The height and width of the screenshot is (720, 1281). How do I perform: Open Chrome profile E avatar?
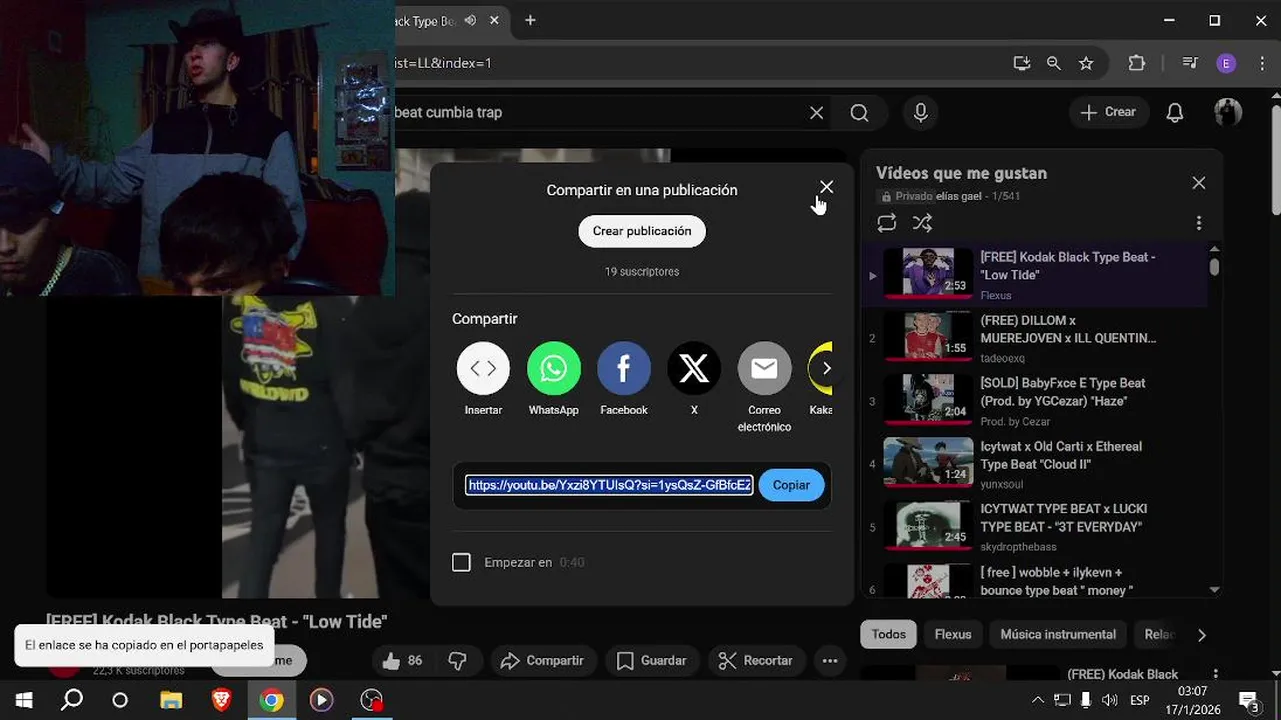(x=1226, y=63)
